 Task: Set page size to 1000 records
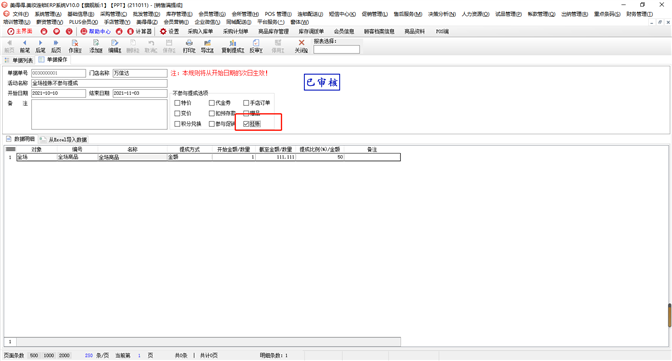[x=49, y=355]
